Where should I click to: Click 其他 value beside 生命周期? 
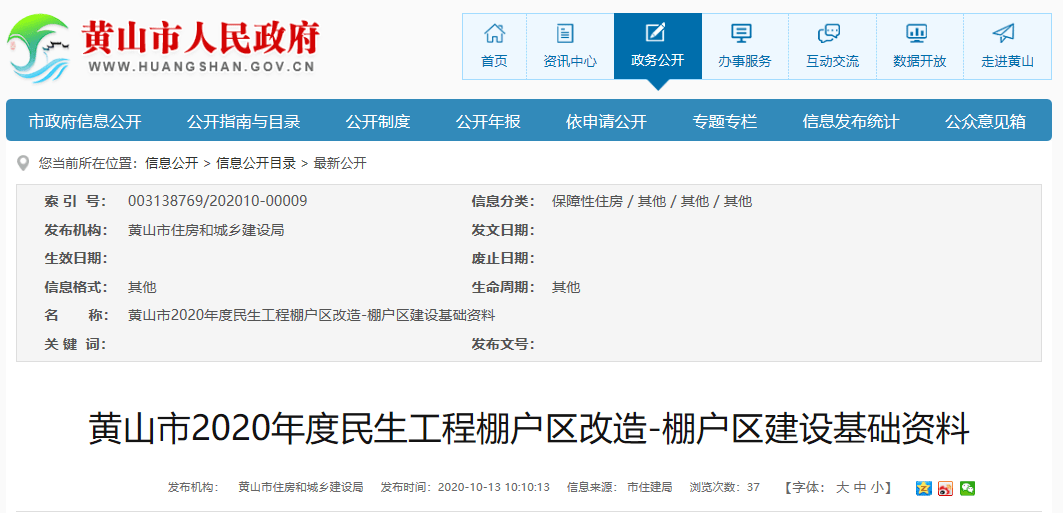[x=565, y=287]
